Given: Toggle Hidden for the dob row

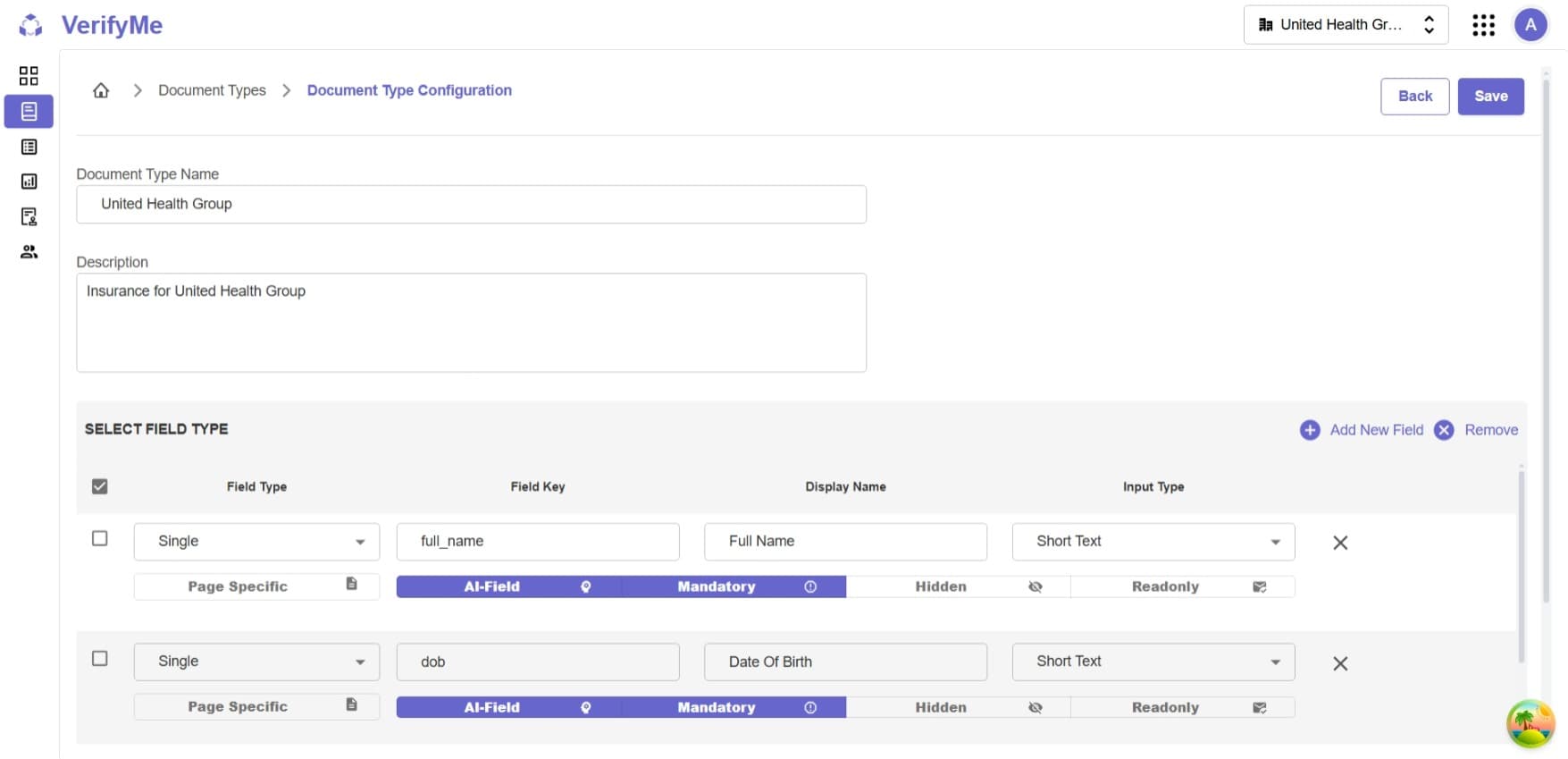Looking at the screenshot, I should click(959, 707).
